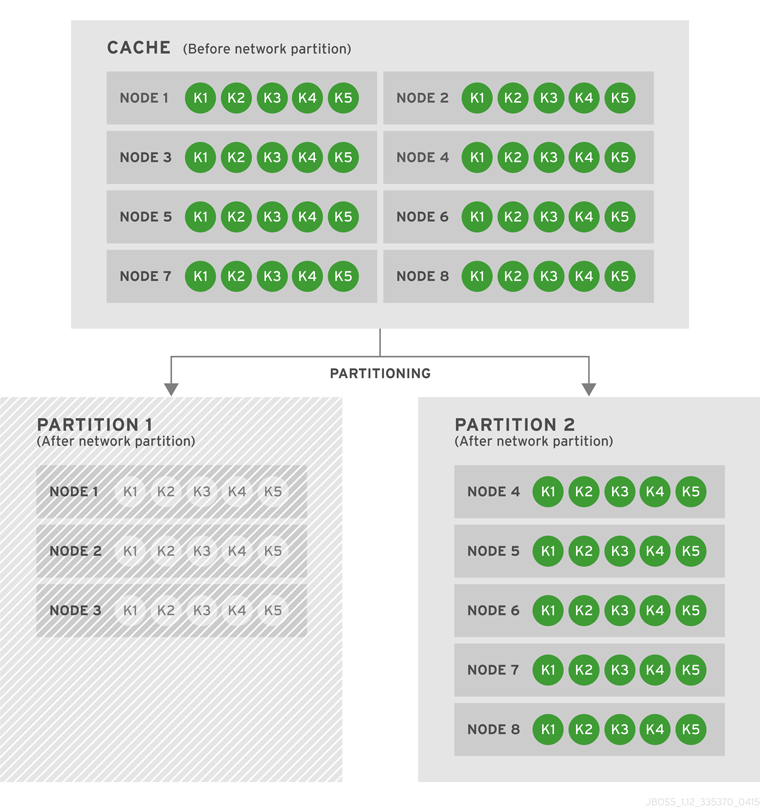Select K5 key in Cache Node 2
Viewport: 760px width, 812px height.
point(620,98)
